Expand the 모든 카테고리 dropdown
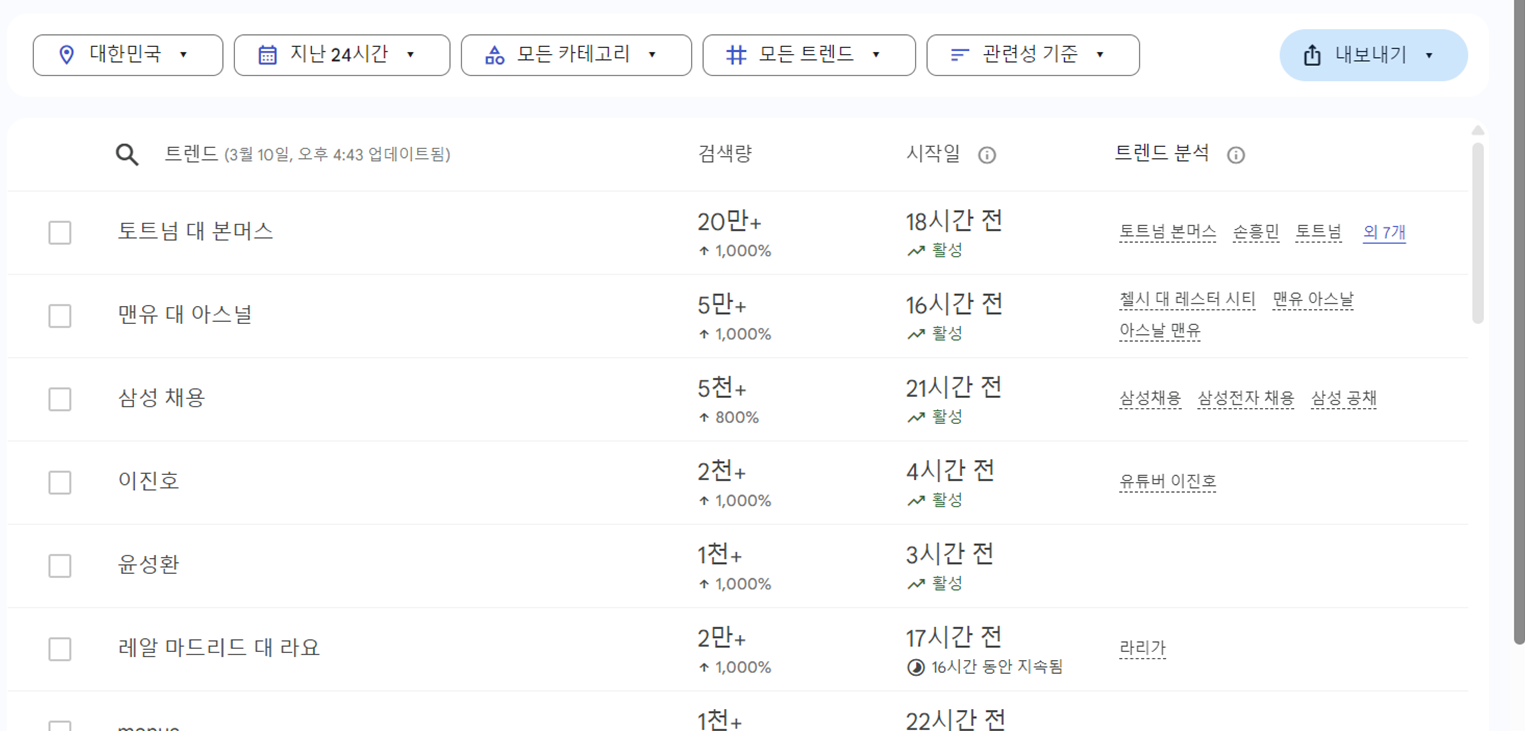Viewport: 1525px width, 731px height. pyautogui.click(x=576, y=55)
